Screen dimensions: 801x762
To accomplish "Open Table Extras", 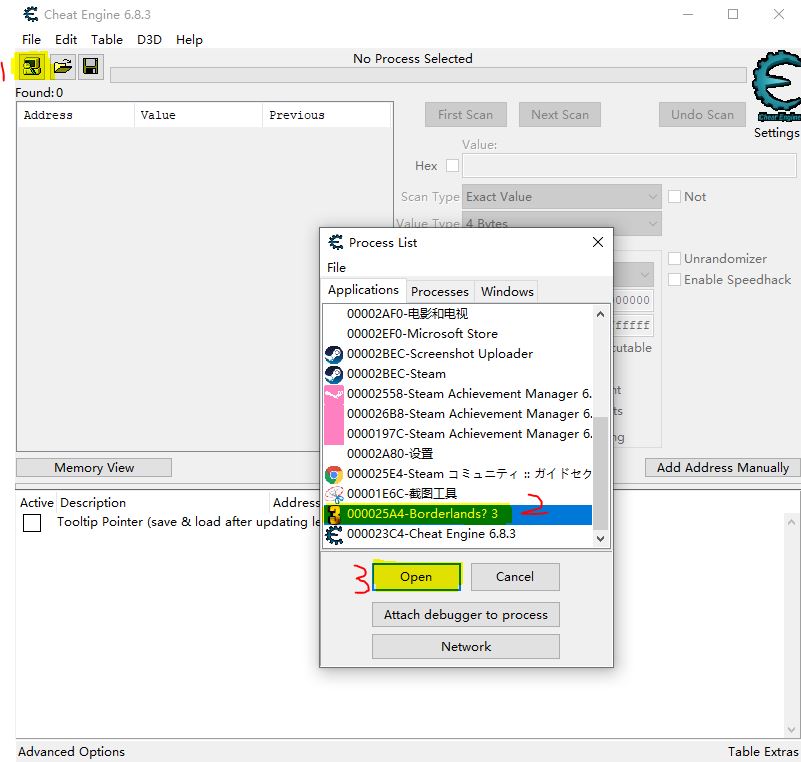I will coord(763,751).
